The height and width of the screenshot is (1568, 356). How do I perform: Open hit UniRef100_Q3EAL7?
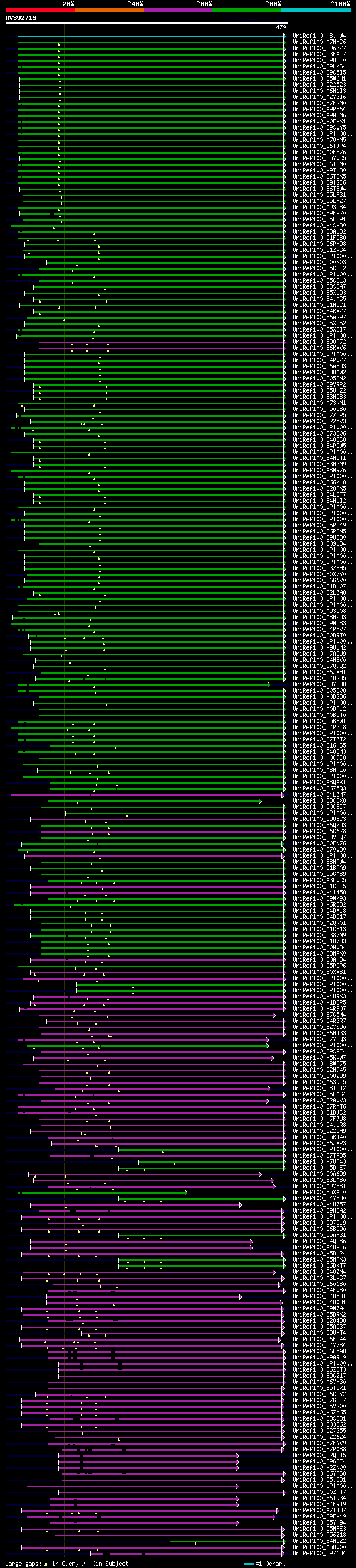[319, 54]
